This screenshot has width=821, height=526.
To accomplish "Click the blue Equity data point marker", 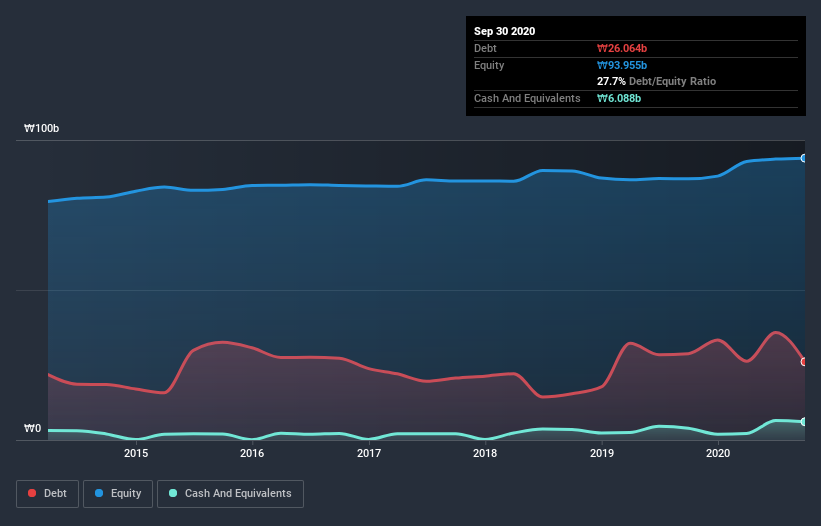I will 804,158.
